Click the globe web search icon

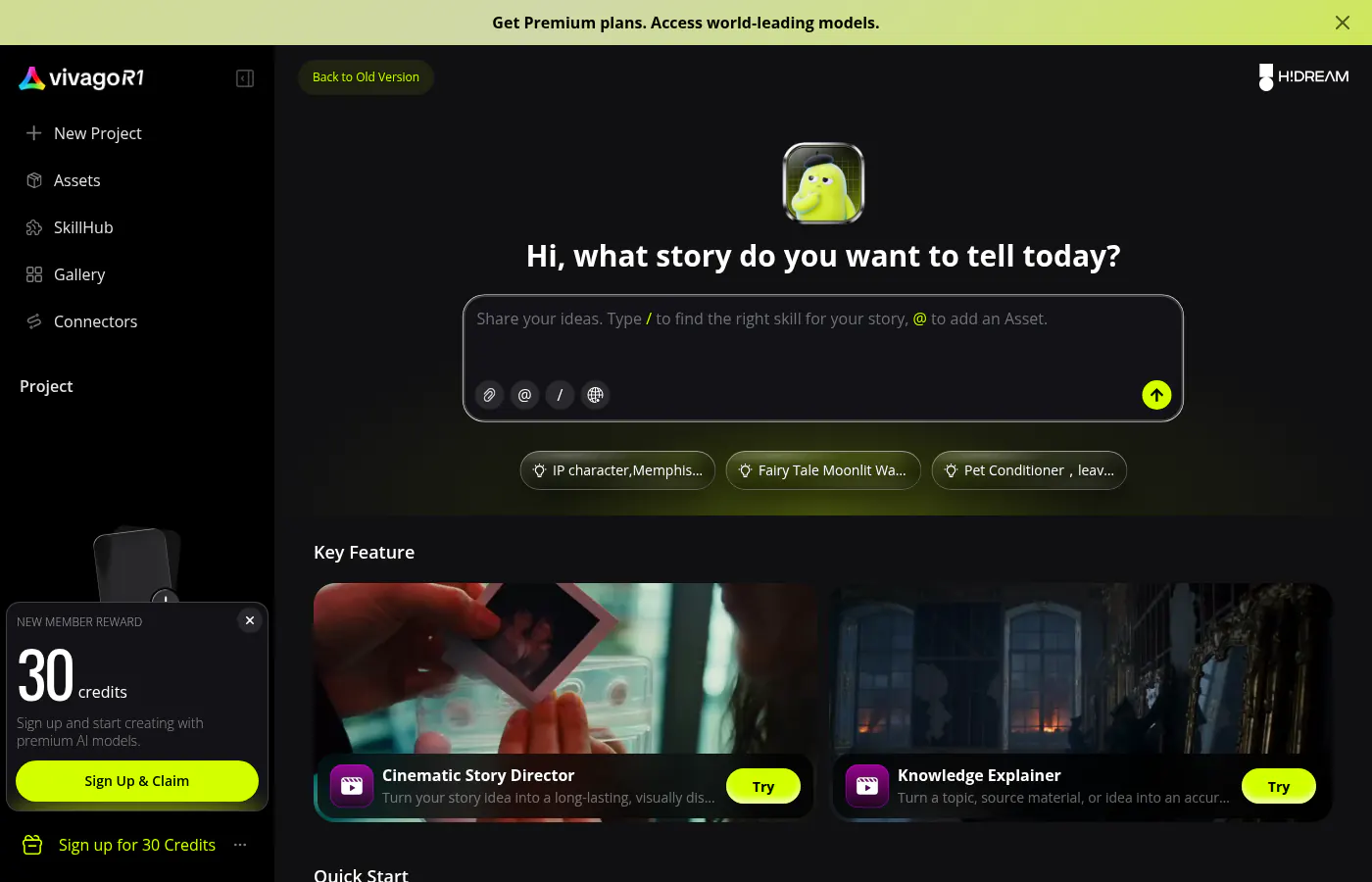pyautogui.click(x=595, y=395)
